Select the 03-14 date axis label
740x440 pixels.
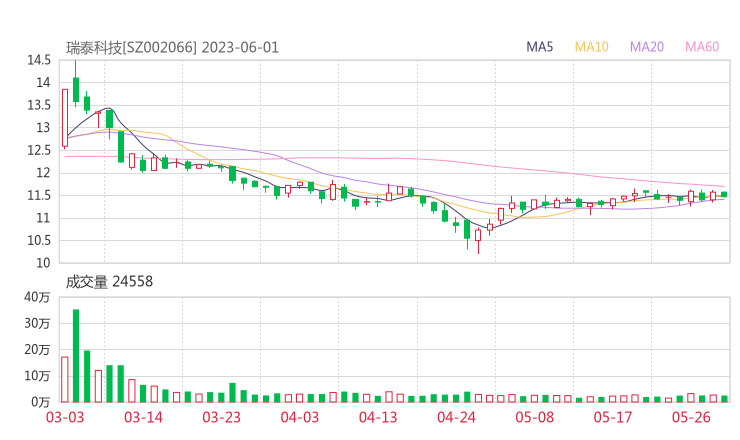pos(143,417)
